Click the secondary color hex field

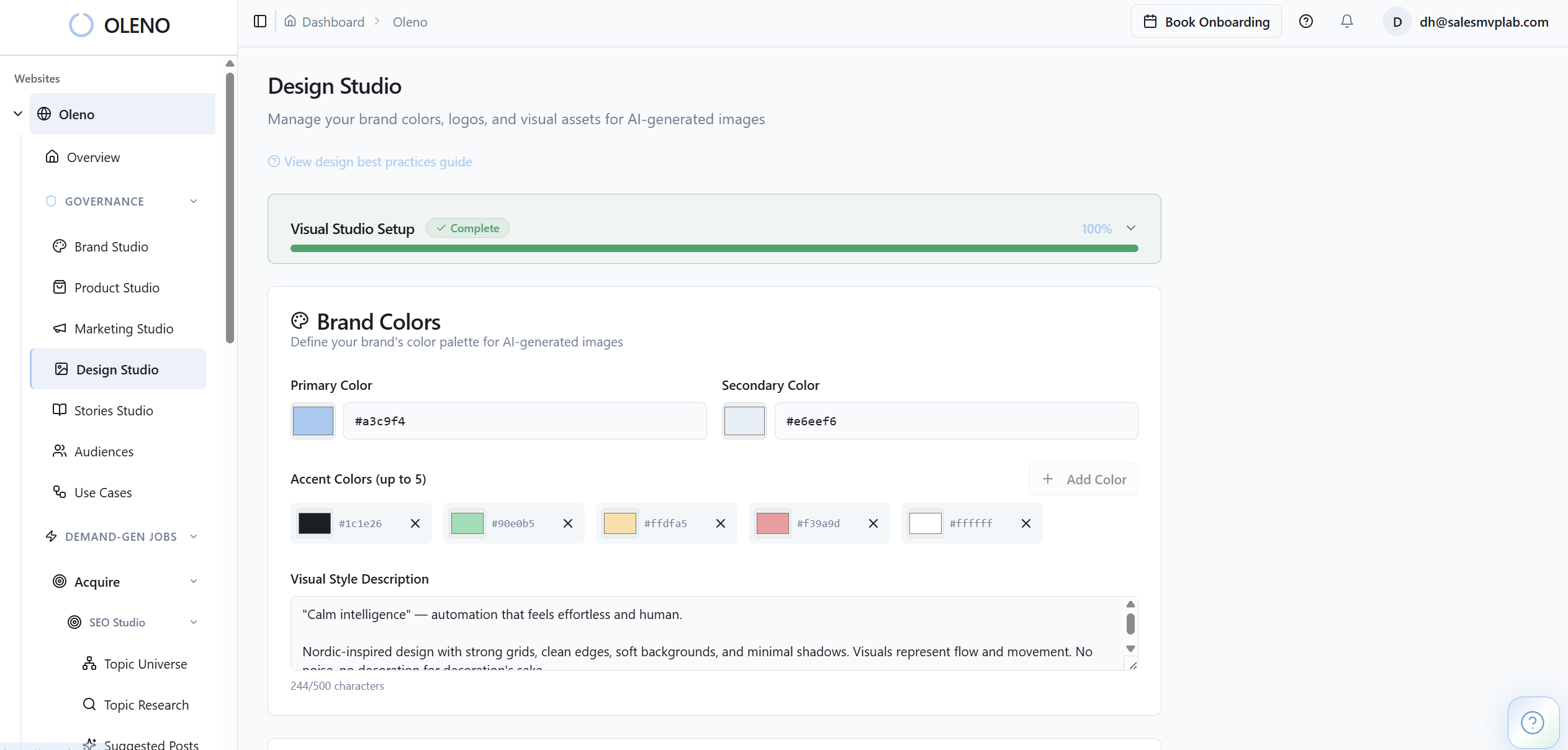pyautogui.click(x=955, y=421)
